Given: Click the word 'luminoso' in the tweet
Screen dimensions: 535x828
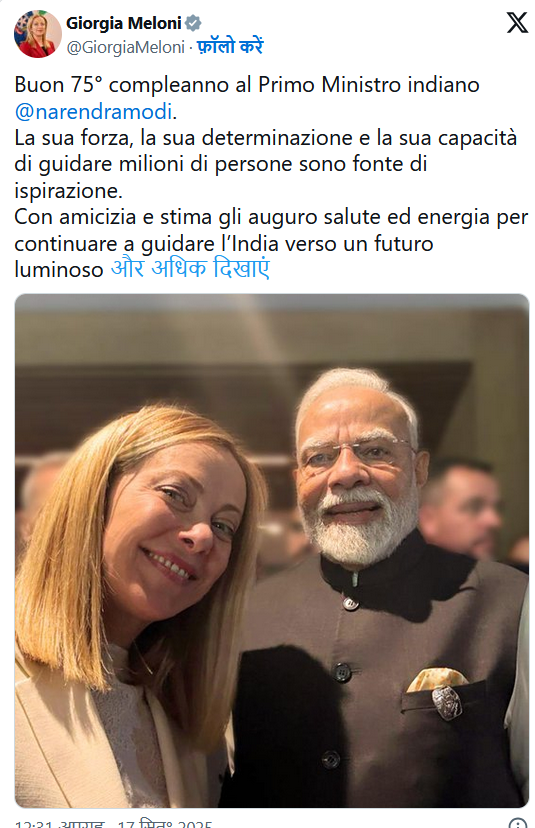Looking at the screenshot, I should click(59, 270).
